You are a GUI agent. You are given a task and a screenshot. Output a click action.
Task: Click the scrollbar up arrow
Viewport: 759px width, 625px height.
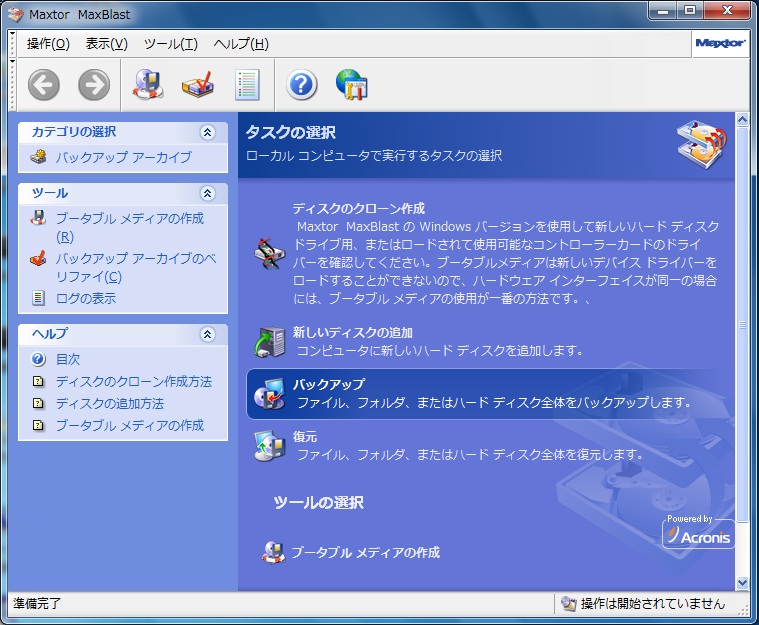(x=742, y=119)
